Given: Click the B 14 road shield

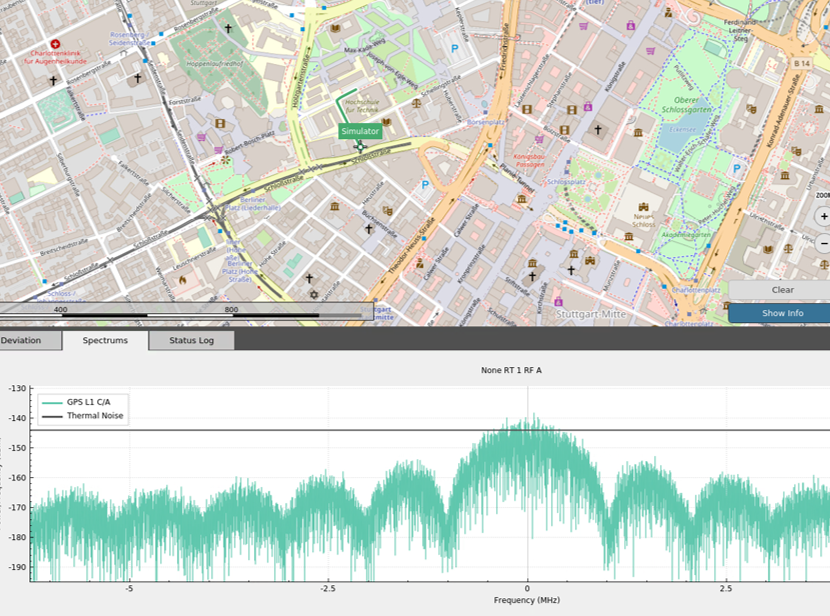Looking at the screenshot, I should click(802, 64).
